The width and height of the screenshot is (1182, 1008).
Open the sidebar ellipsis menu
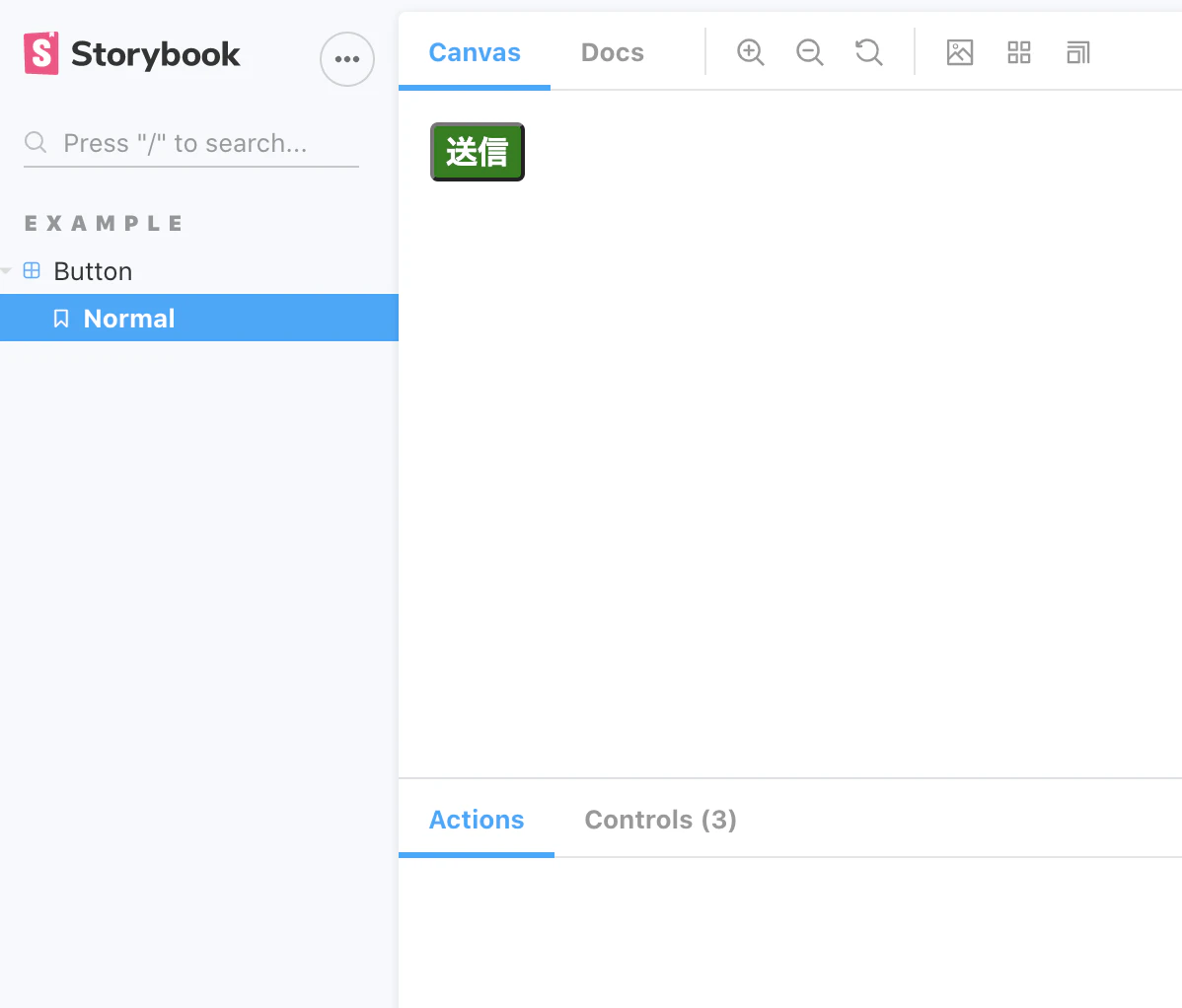pyautogui.click(x=346, y=59)
